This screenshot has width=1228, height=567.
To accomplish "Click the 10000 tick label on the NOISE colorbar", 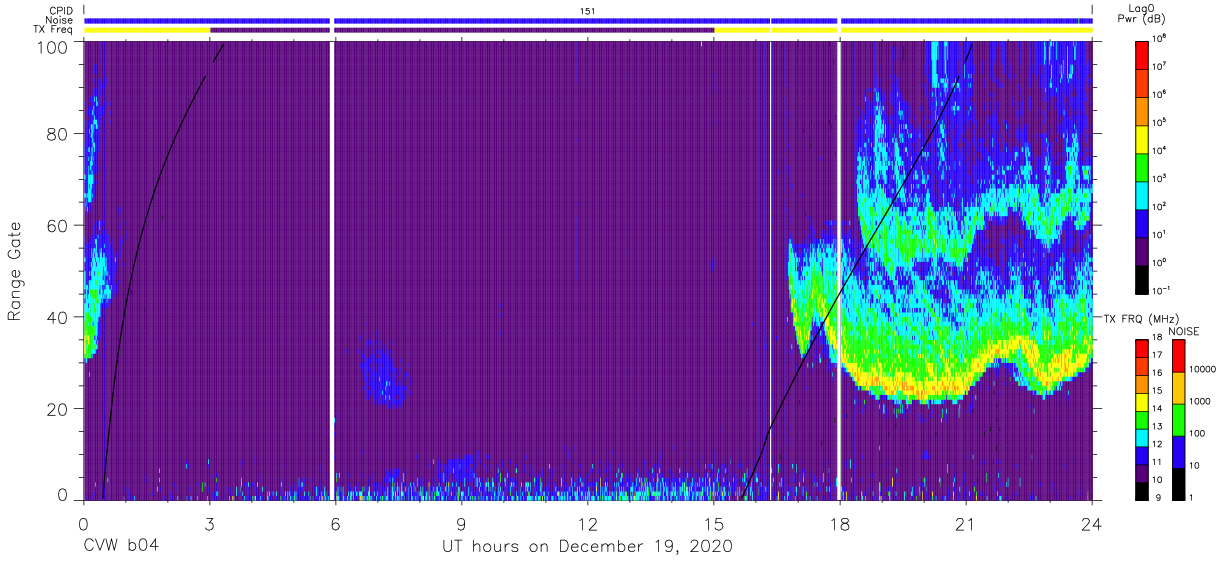I will pyautogui.click(x=1203, y=370).
